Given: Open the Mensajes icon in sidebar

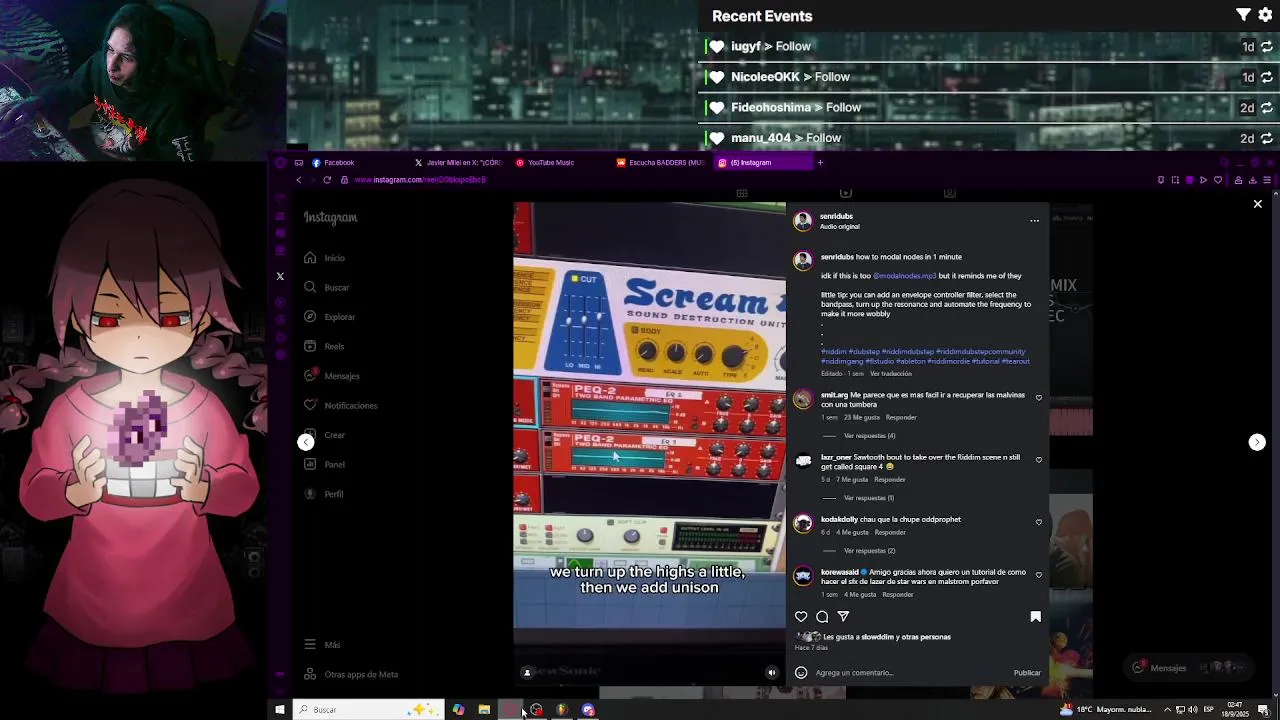Looking at the screenshot, I should tap(310, 376).
